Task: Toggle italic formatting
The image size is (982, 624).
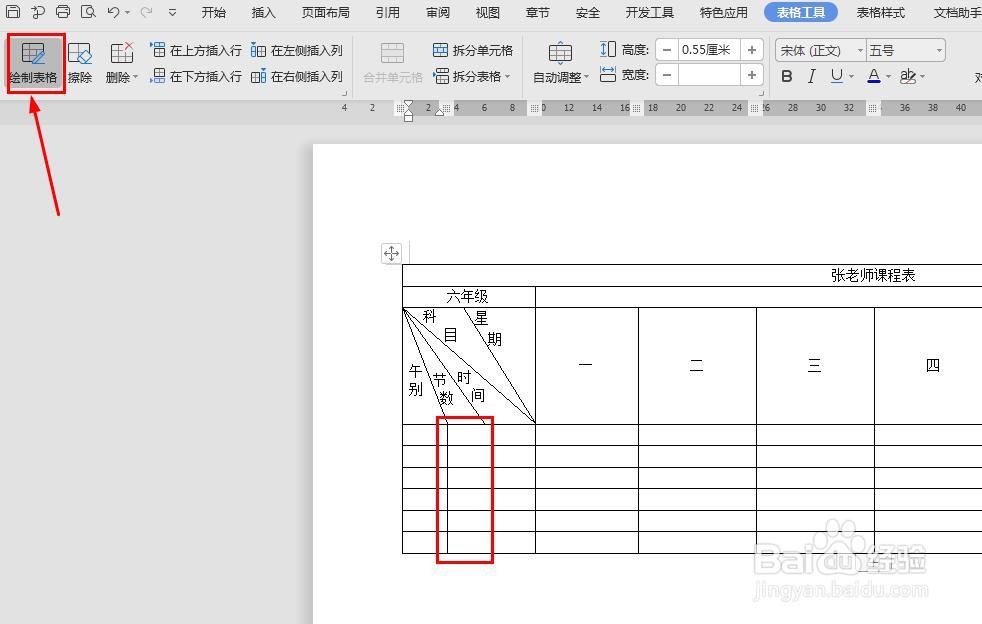Action: coord(812,76)
